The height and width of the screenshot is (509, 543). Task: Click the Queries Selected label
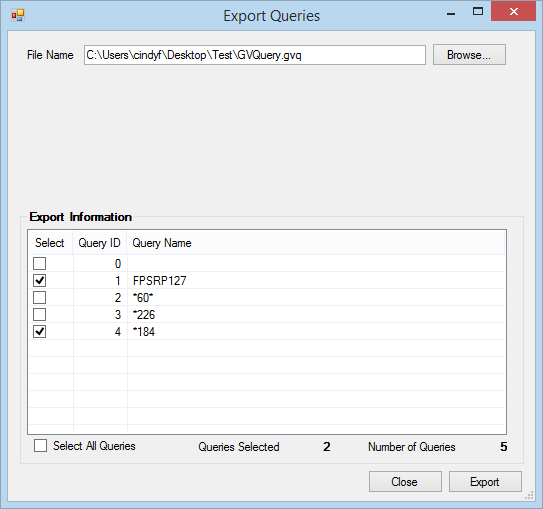pyautogui.click(x=239, y=447)
